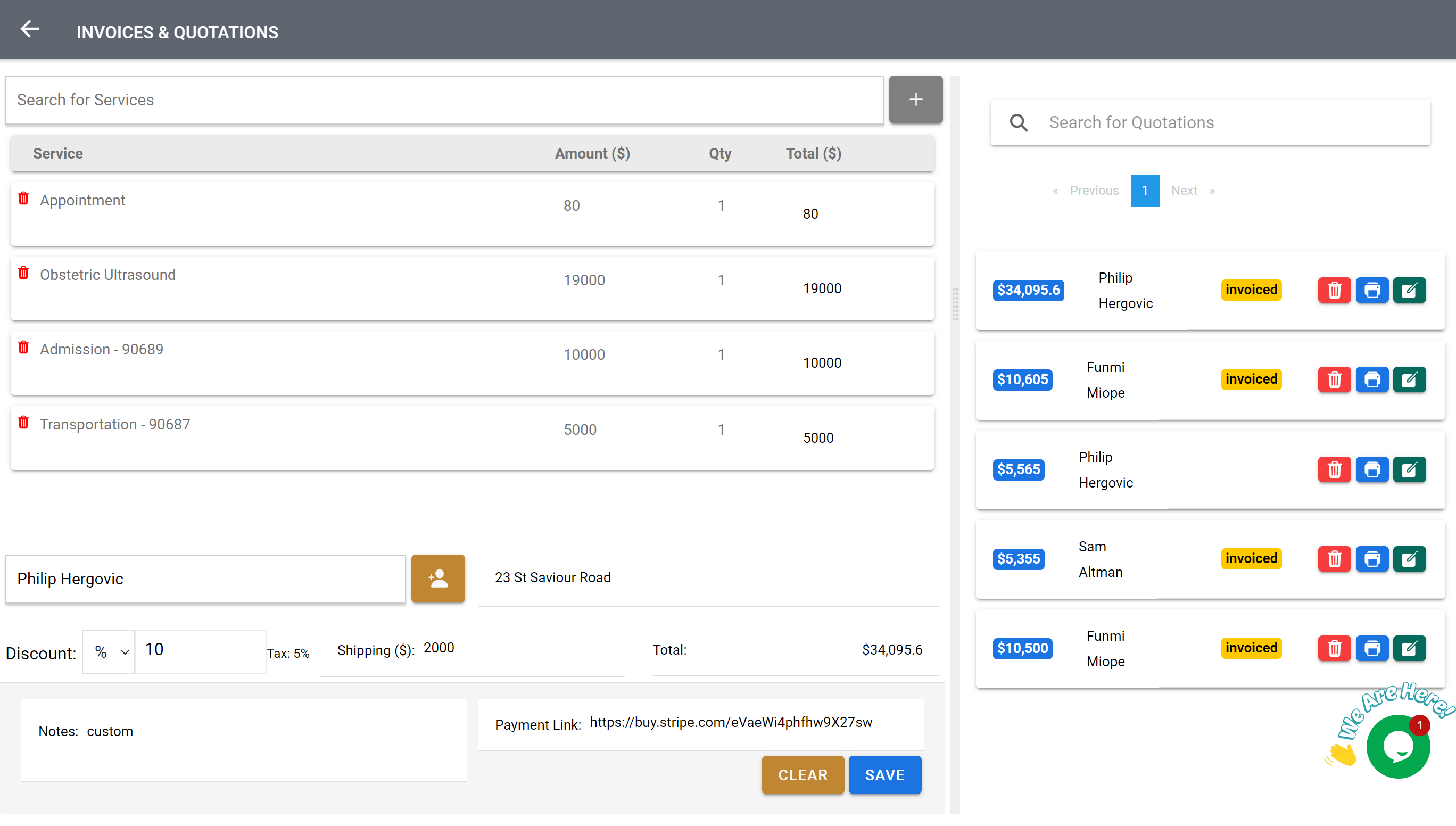Edit the $5,355 Sam Altman quotation
This screenshot has height=826, width=1456.
(1410, 559)
